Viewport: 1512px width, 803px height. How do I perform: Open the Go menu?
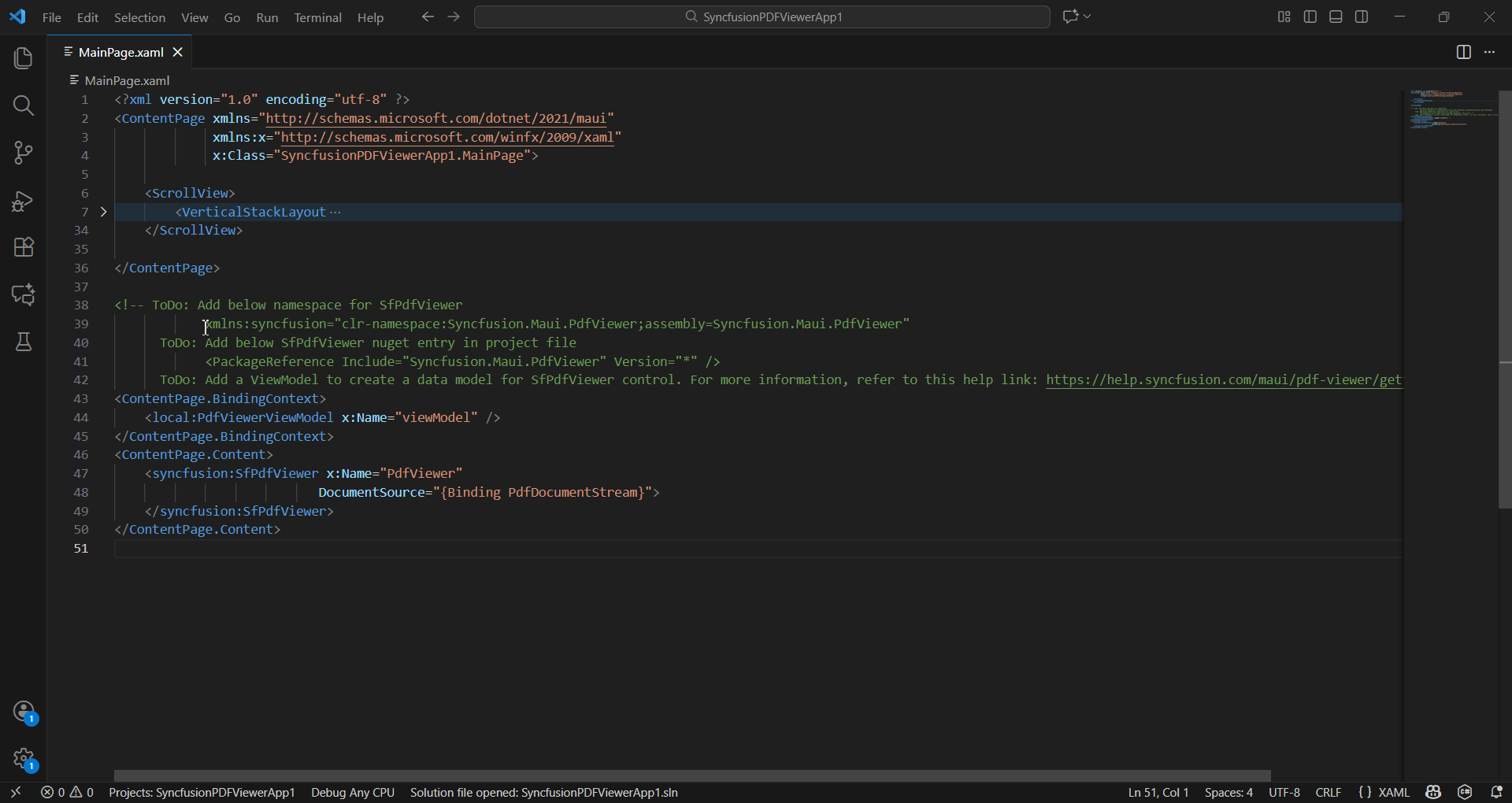click(x=232, y=17)
